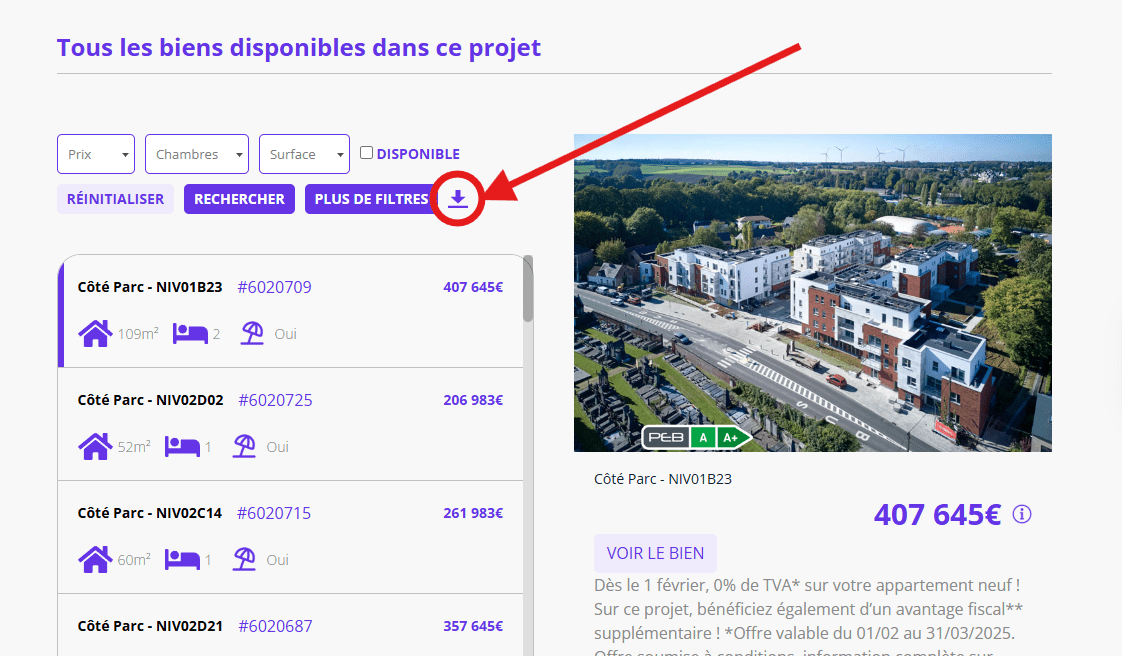Open VOIR LE BIEN for selected property
The width and height of the screenshot is (1122, 656).
point(655,553)
